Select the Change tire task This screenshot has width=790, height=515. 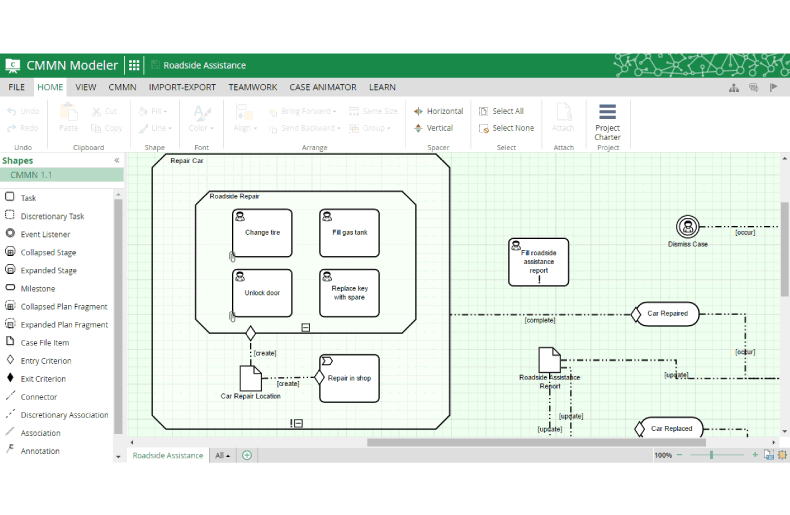(x=262, y=233)
